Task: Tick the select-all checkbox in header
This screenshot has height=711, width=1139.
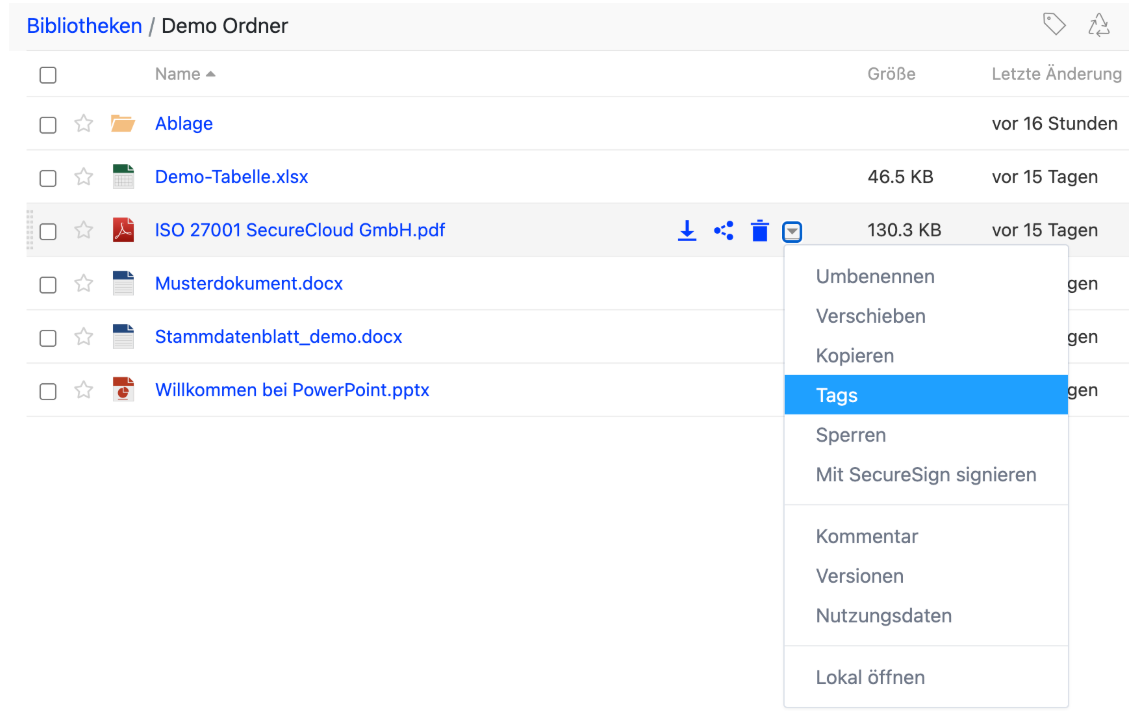Action: pos(48,75)
